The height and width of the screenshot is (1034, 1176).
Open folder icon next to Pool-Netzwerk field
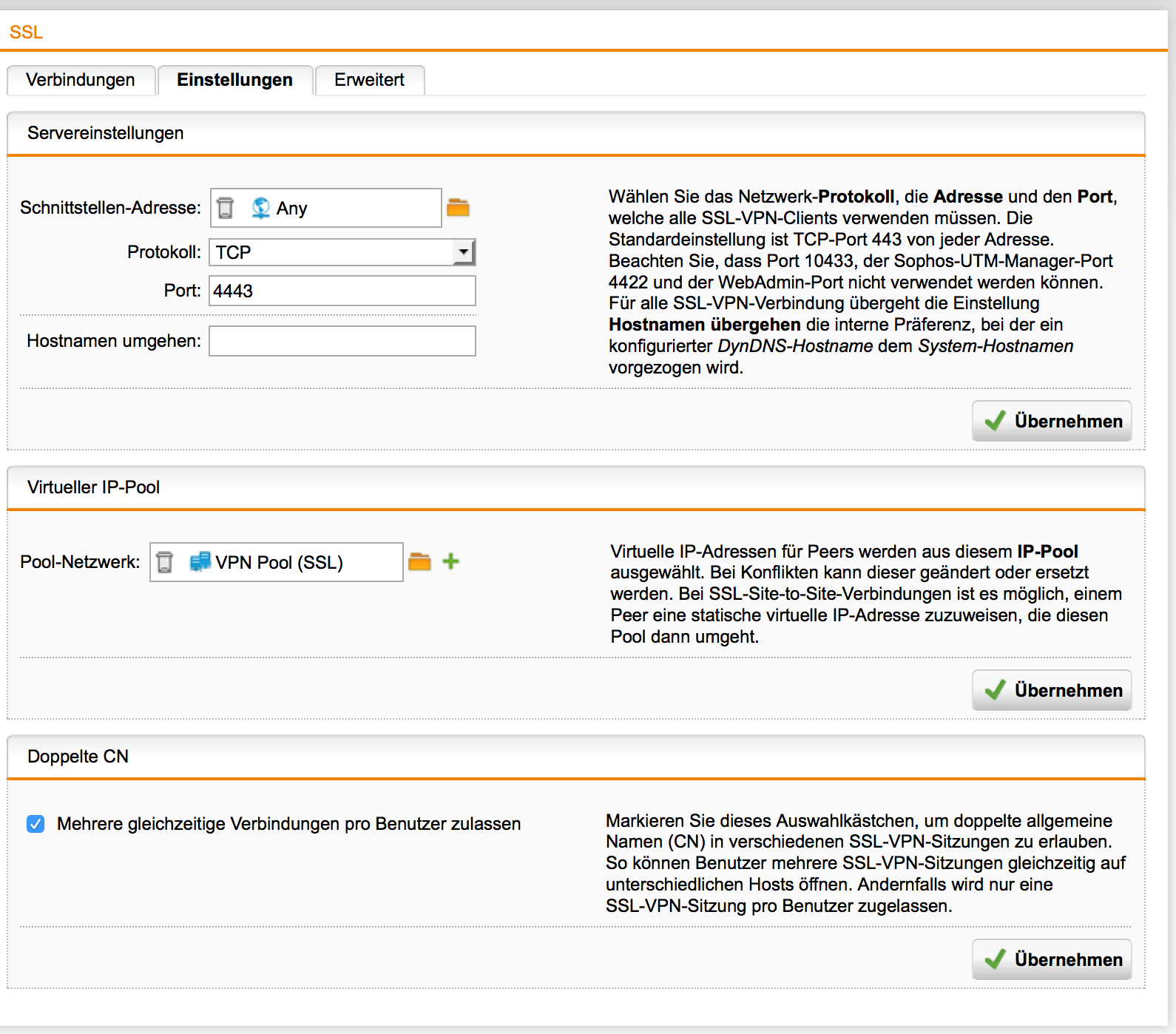click(419, 562)
